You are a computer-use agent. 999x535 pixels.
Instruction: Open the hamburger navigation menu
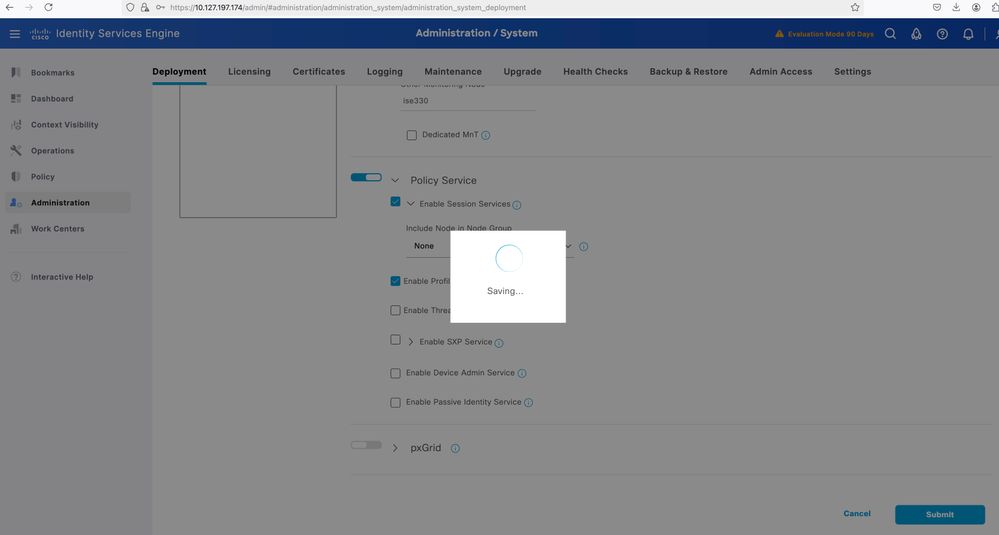[x=15, y=34]
